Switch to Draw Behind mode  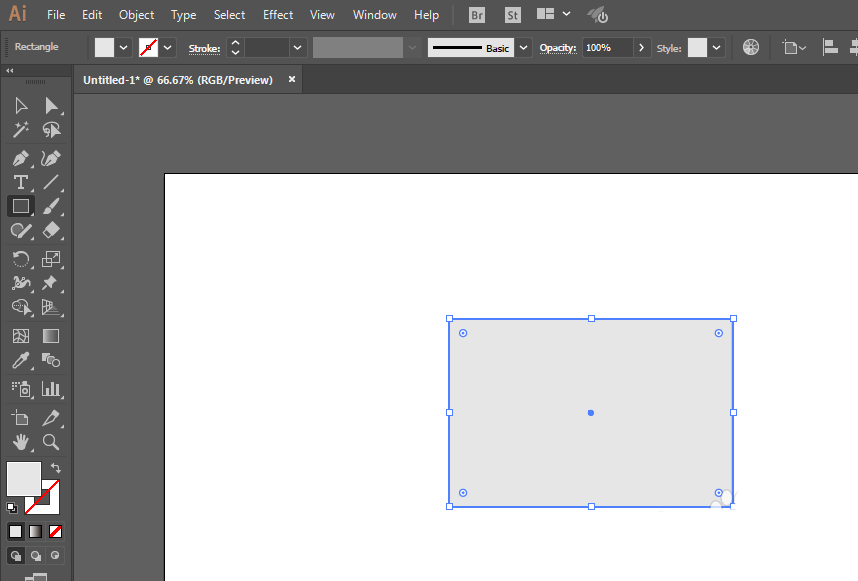pyautogui.click(x=36, y=556)
